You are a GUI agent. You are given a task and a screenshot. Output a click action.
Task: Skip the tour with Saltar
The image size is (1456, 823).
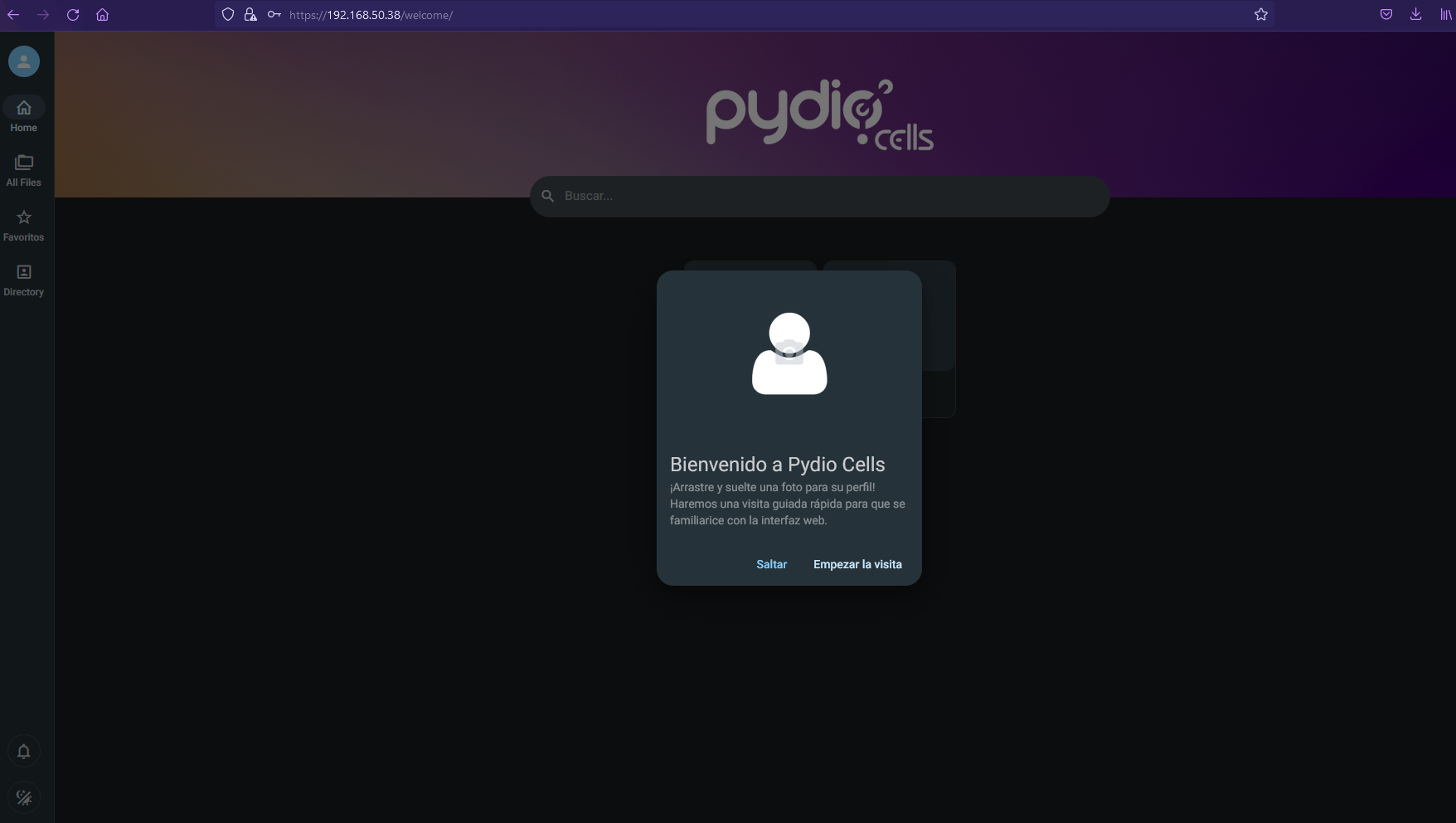(772, 564)
